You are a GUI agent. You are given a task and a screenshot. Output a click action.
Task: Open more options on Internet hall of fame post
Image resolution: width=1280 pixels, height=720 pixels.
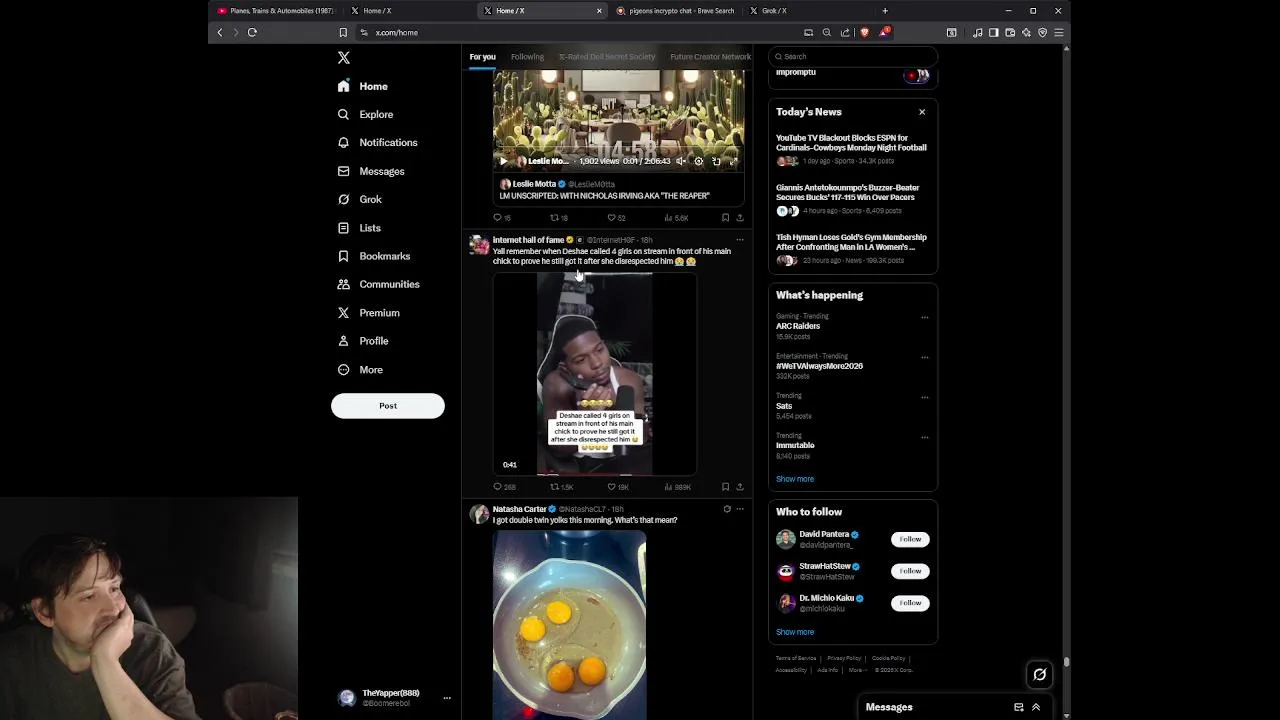coord(740,240)
